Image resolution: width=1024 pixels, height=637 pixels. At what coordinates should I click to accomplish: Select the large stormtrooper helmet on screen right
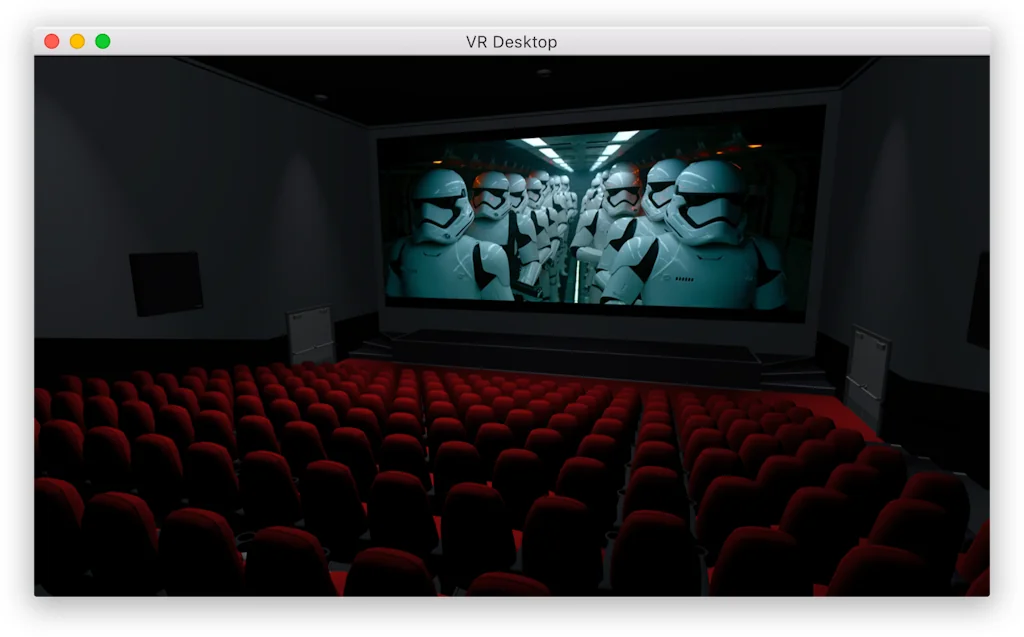706,201
